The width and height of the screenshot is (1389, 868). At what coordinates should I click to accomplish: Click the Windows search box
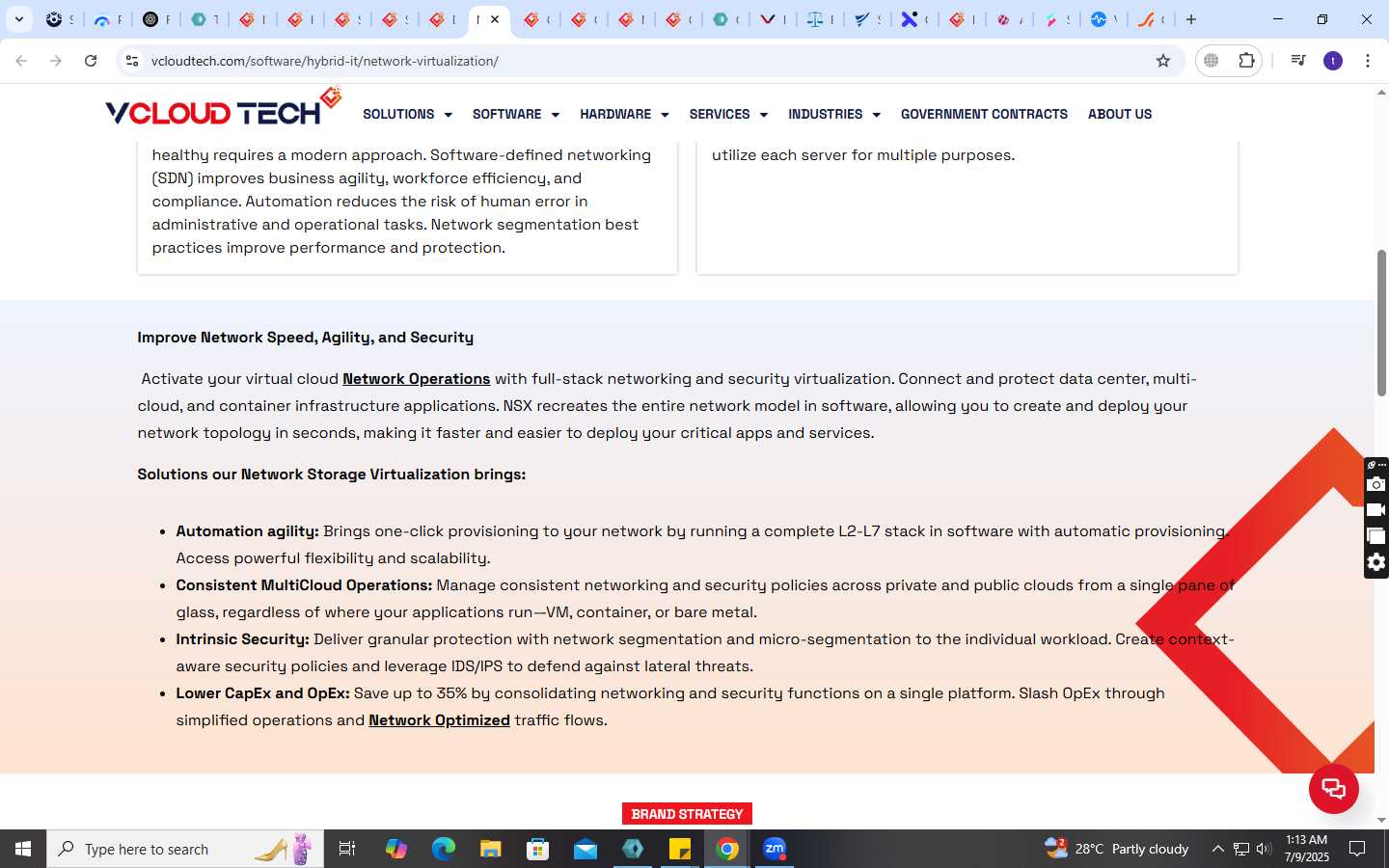tap(185, 849)
